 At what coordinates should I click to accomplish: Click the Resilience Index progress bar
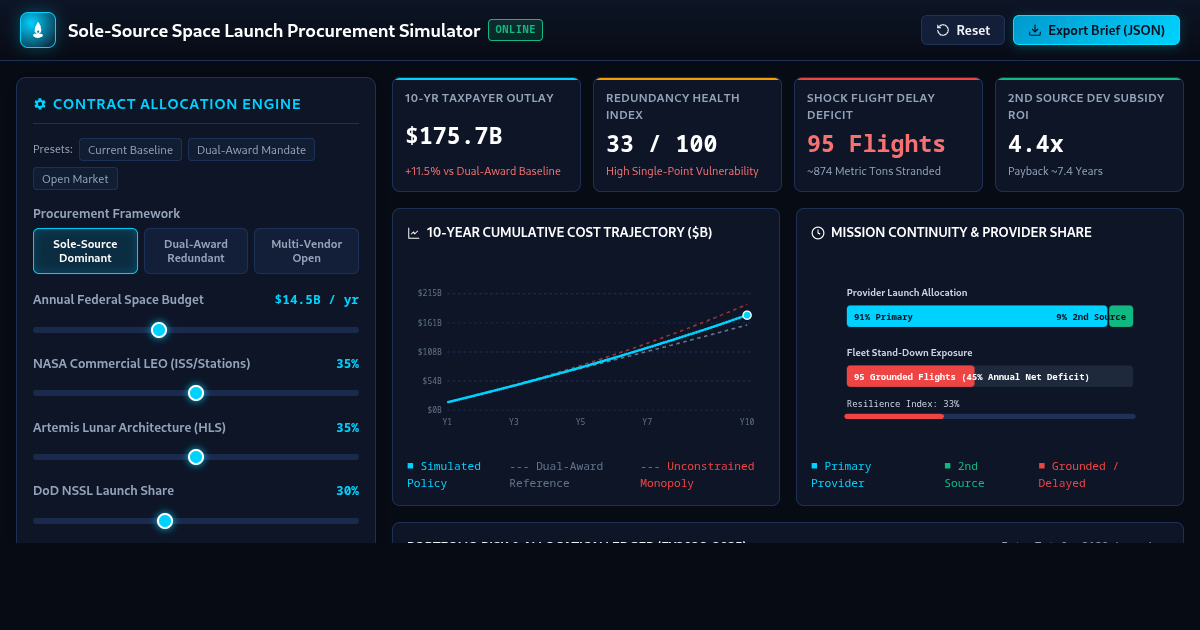pyautogui.click(x=991, y=416)
